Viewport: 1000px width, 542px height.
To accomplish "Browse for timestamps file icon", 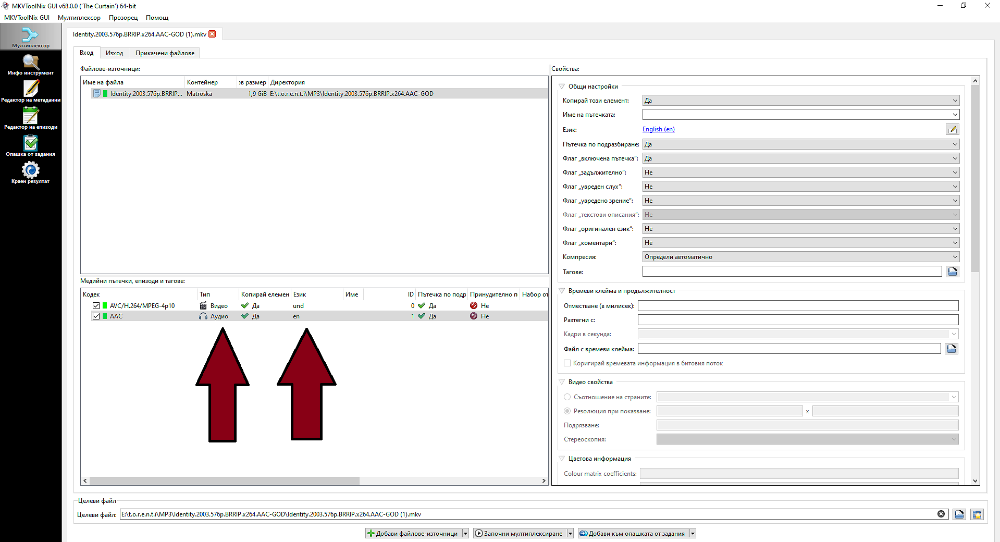I will [x=951, y=349].
